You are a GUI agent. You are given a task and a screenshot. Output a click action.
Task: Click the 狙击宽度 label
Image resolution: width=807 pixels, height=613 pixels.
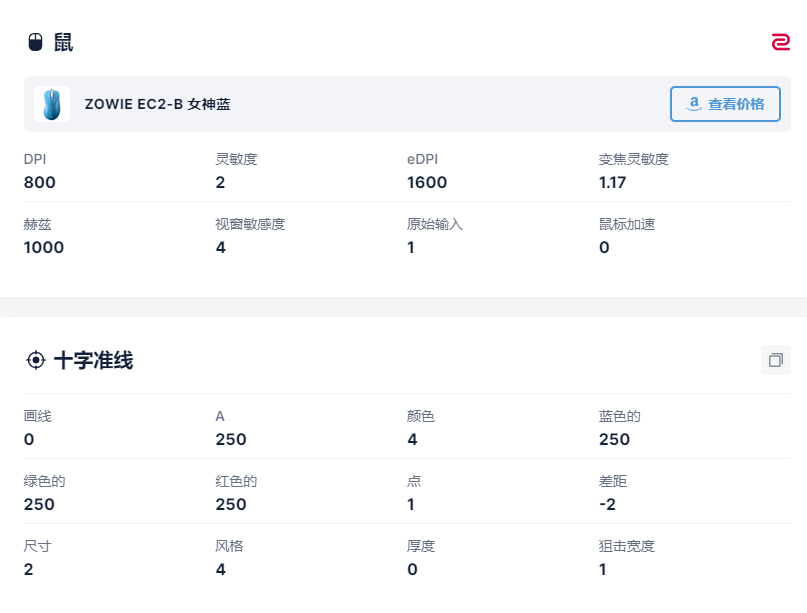[627, 546]
